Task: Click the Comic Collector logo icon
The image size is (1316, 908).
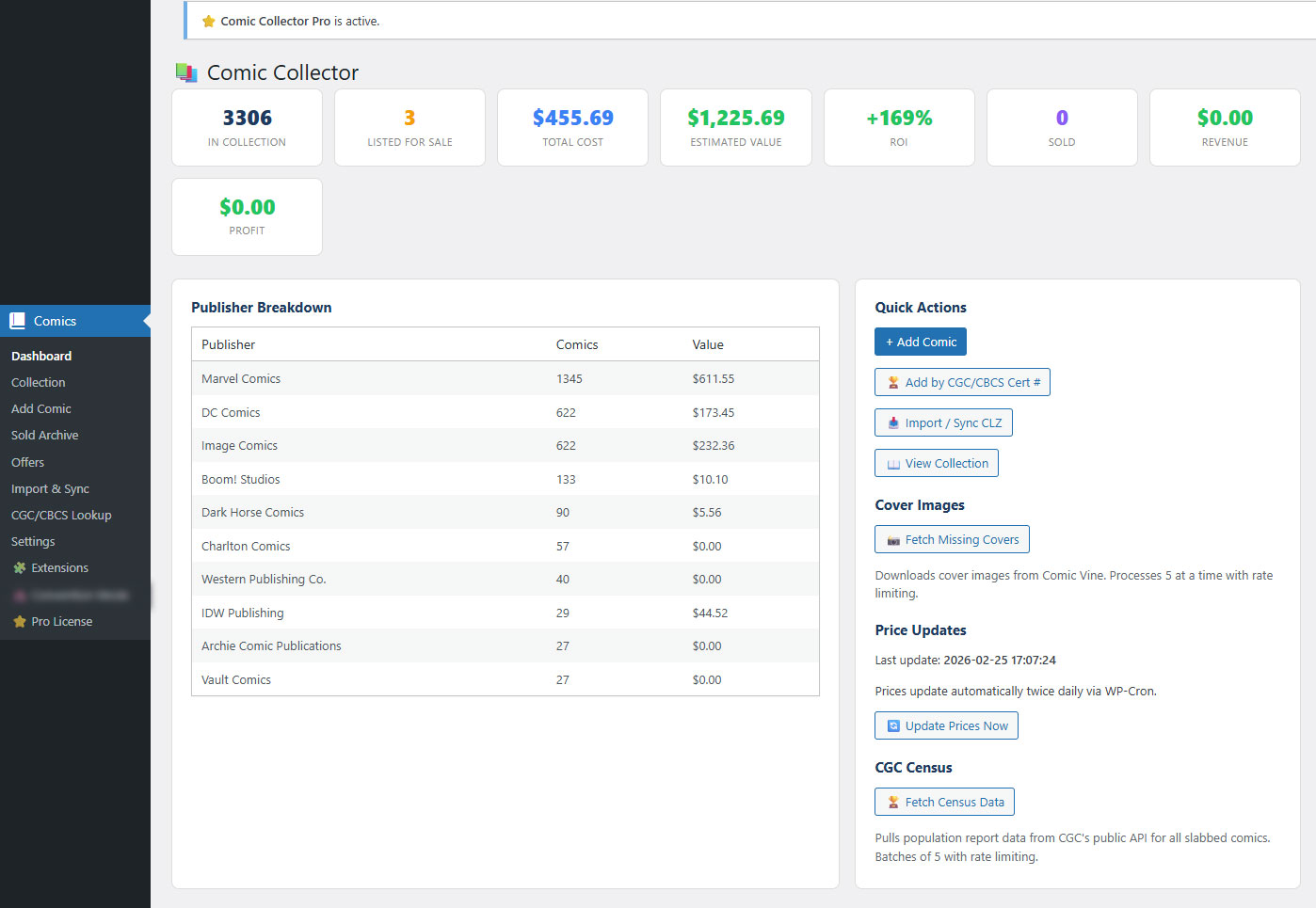Action: click(x=186, y=72)
